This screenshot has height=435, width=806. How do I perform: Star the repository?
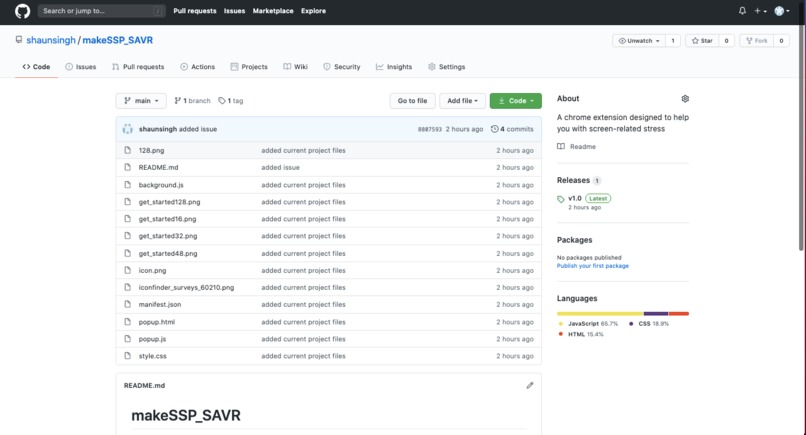coord(702,41)
